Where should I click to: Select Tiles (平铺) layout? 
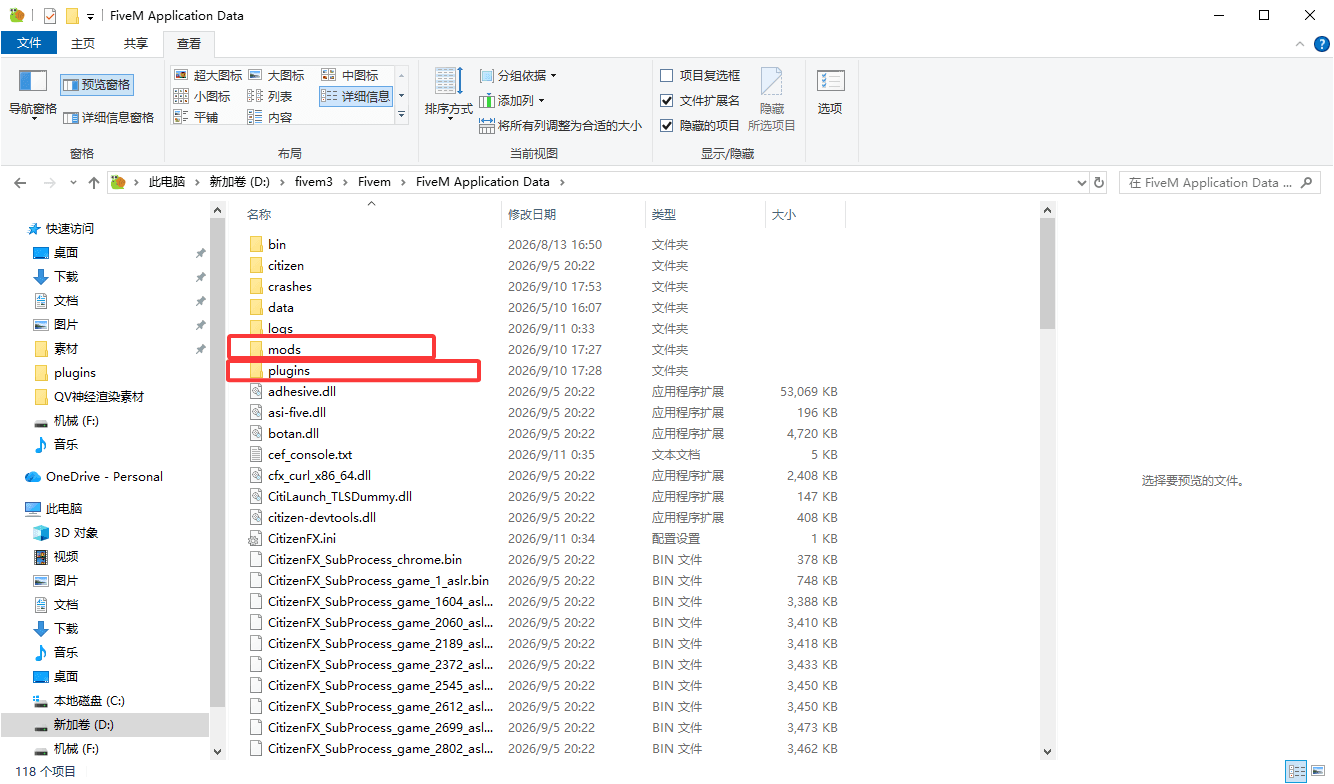tap(196, 117)
